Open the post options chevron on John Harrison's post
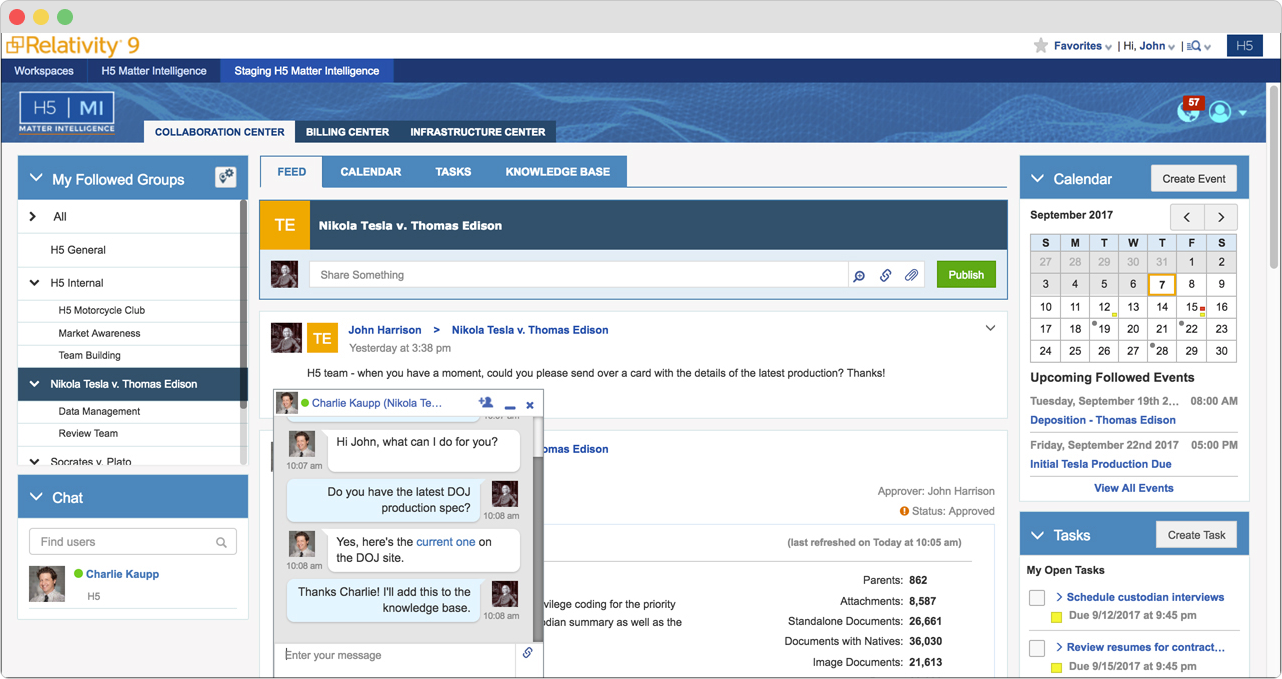The width and height of the screenshot is (1282, 679). click(x=990, y=328)
